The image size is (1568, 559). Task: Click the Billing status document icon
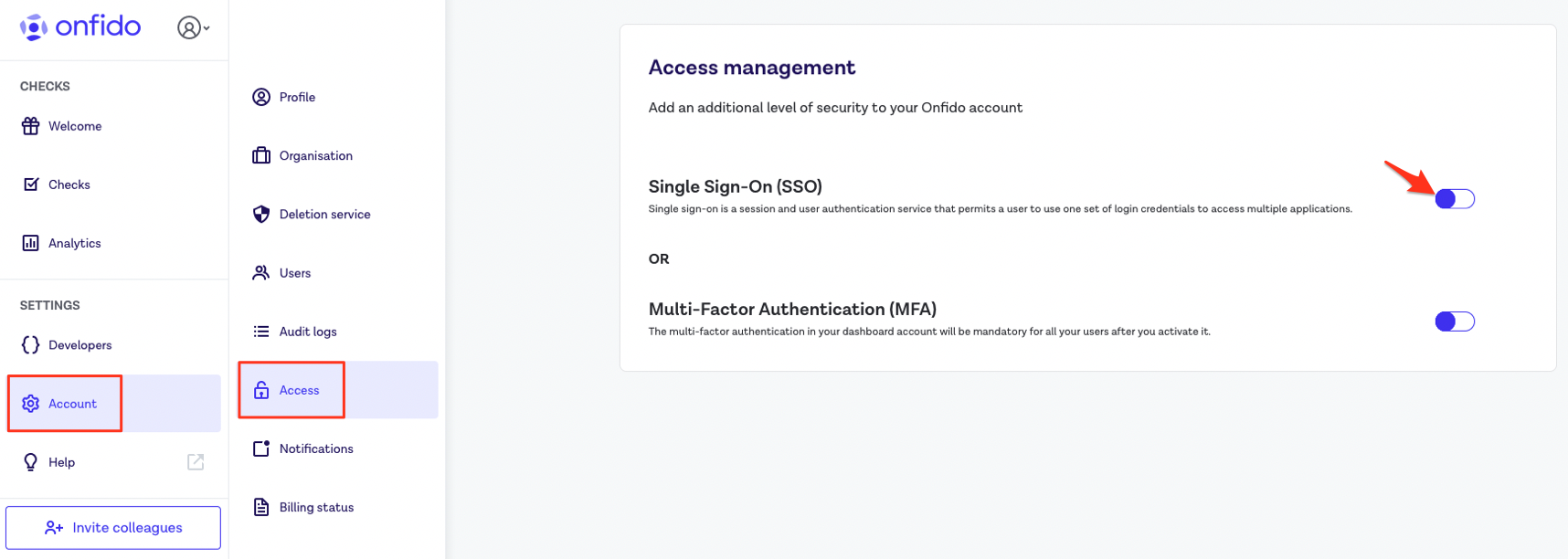click(261, 507)
